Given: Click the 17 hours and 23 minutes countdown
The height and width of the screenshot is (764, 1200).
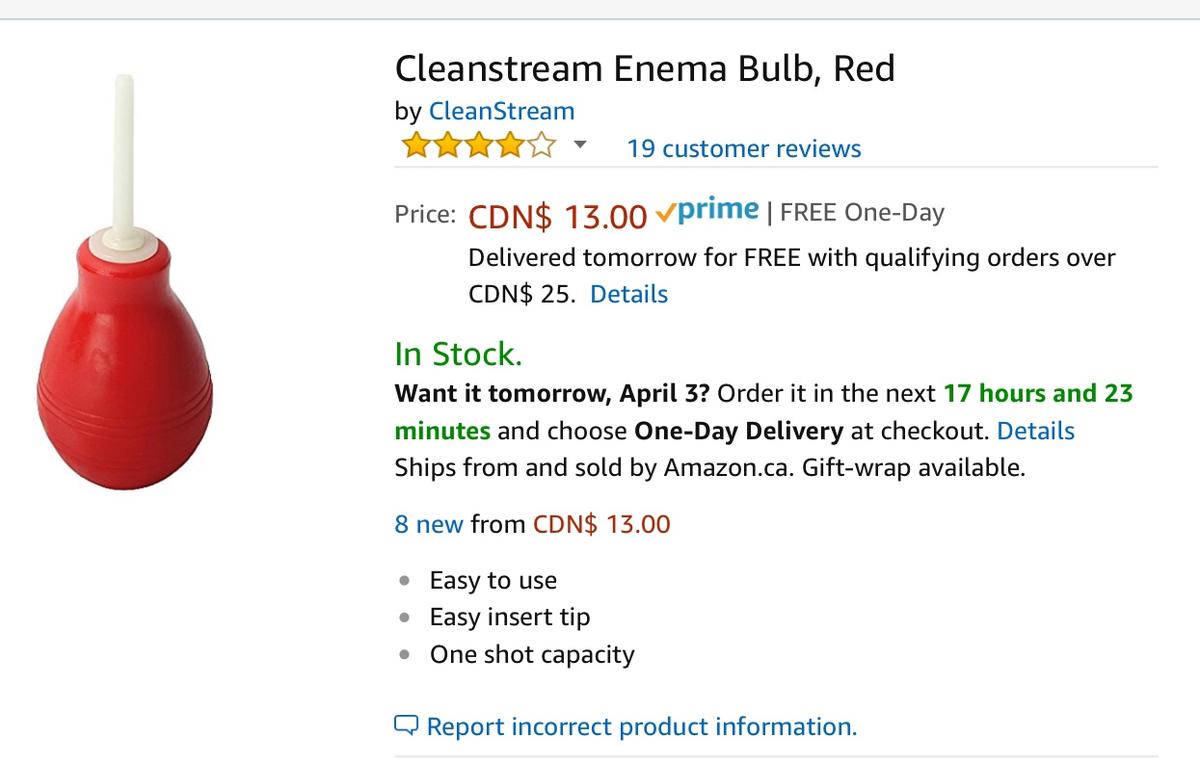Looking at the screenshot, I should point(1037,393).
